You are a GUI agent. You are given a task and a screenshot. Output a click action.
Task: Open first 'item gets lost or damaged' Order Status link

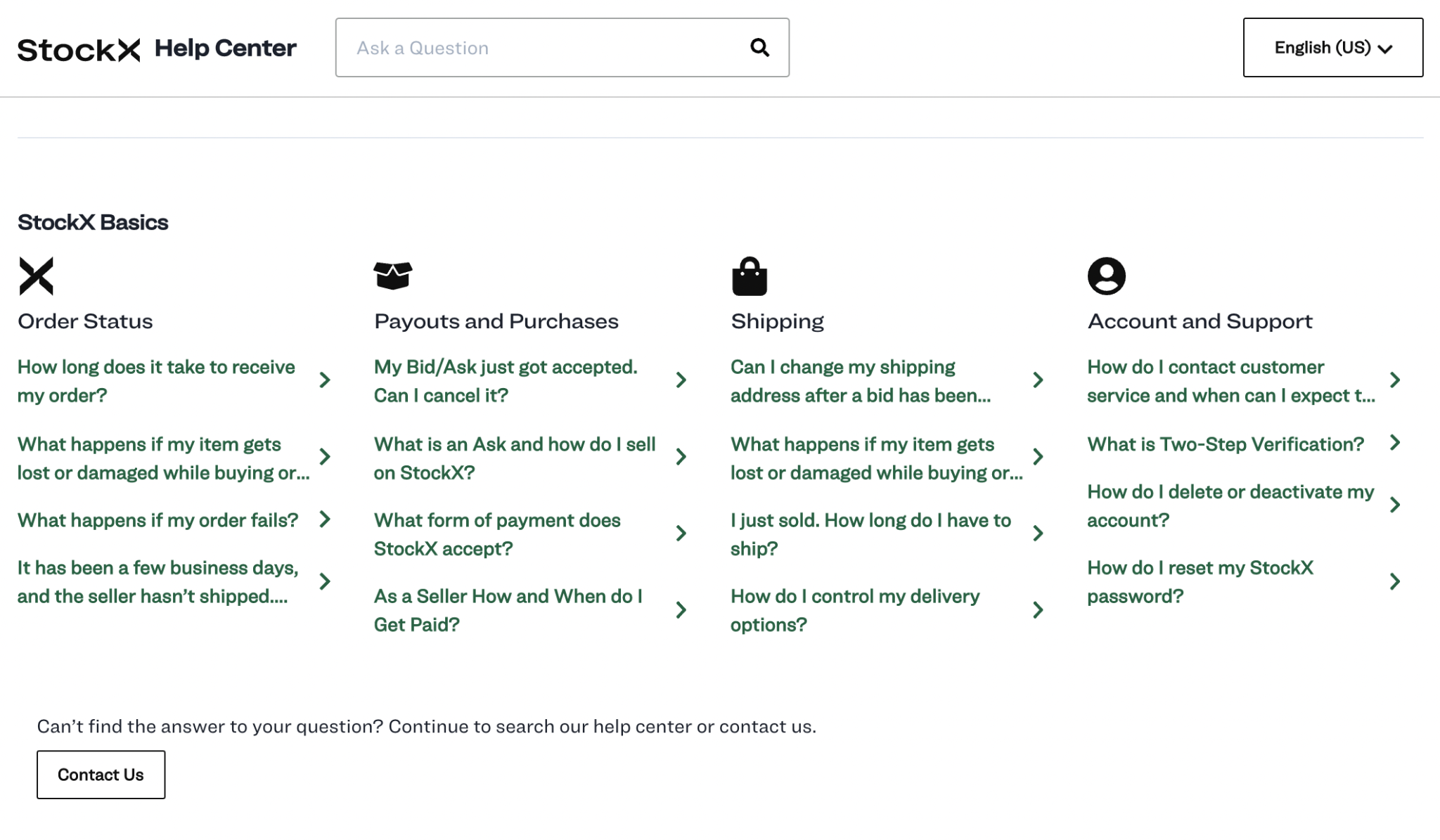click(x=163, y=458)
